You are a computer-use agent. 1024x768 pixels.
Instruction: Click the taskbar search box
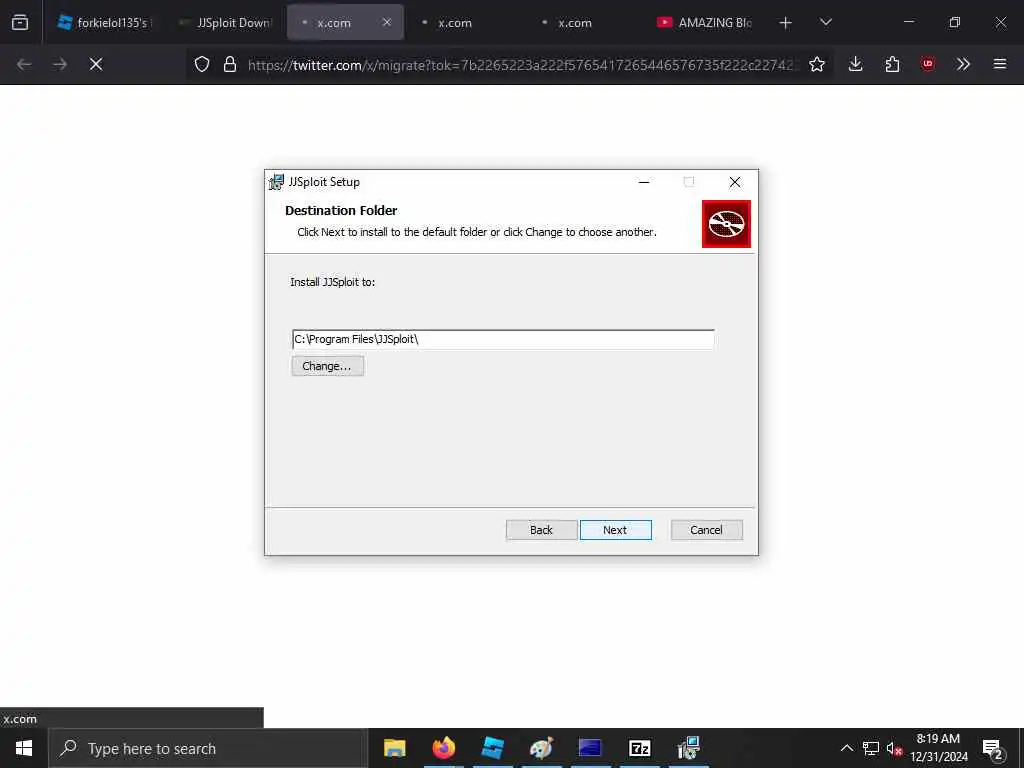tap(208, 748)
